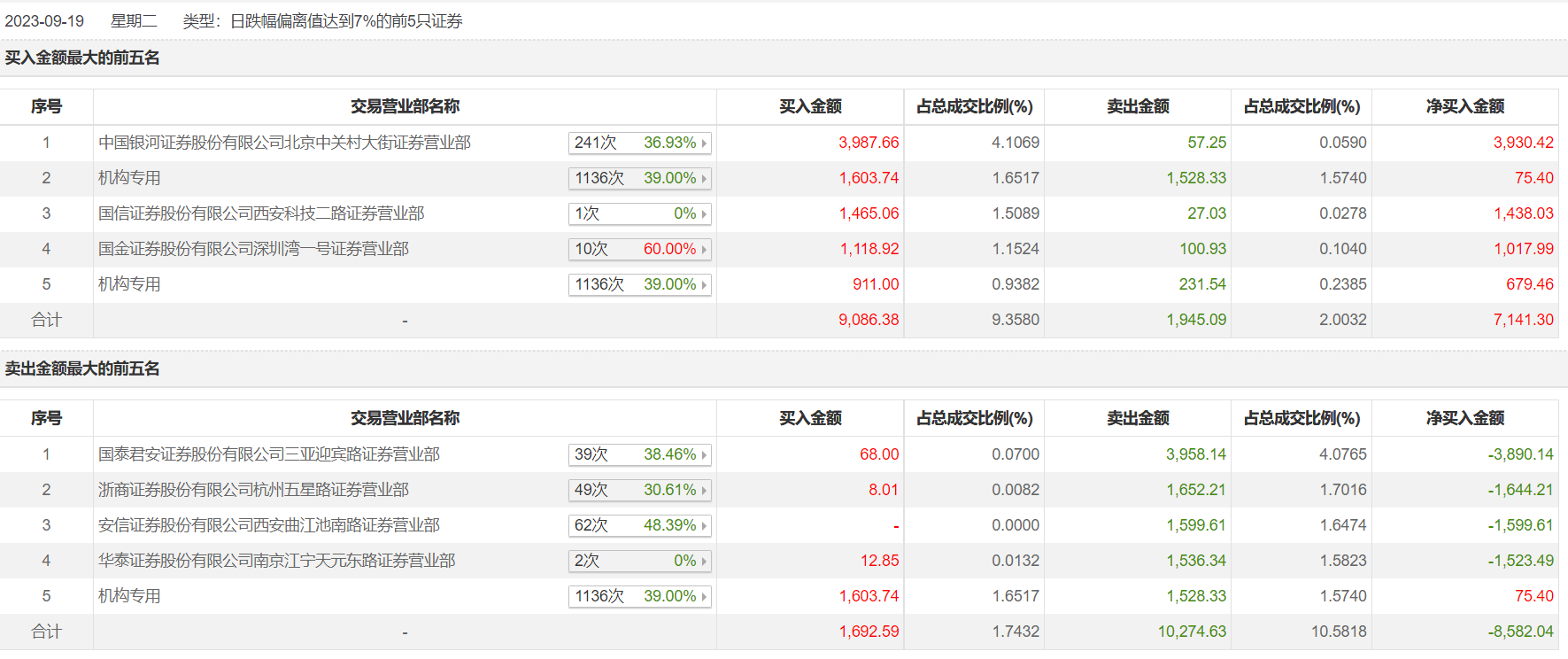Click the 2023-09-19 date label
Viewport: 1568px width, 659px height.
(44, 21)
